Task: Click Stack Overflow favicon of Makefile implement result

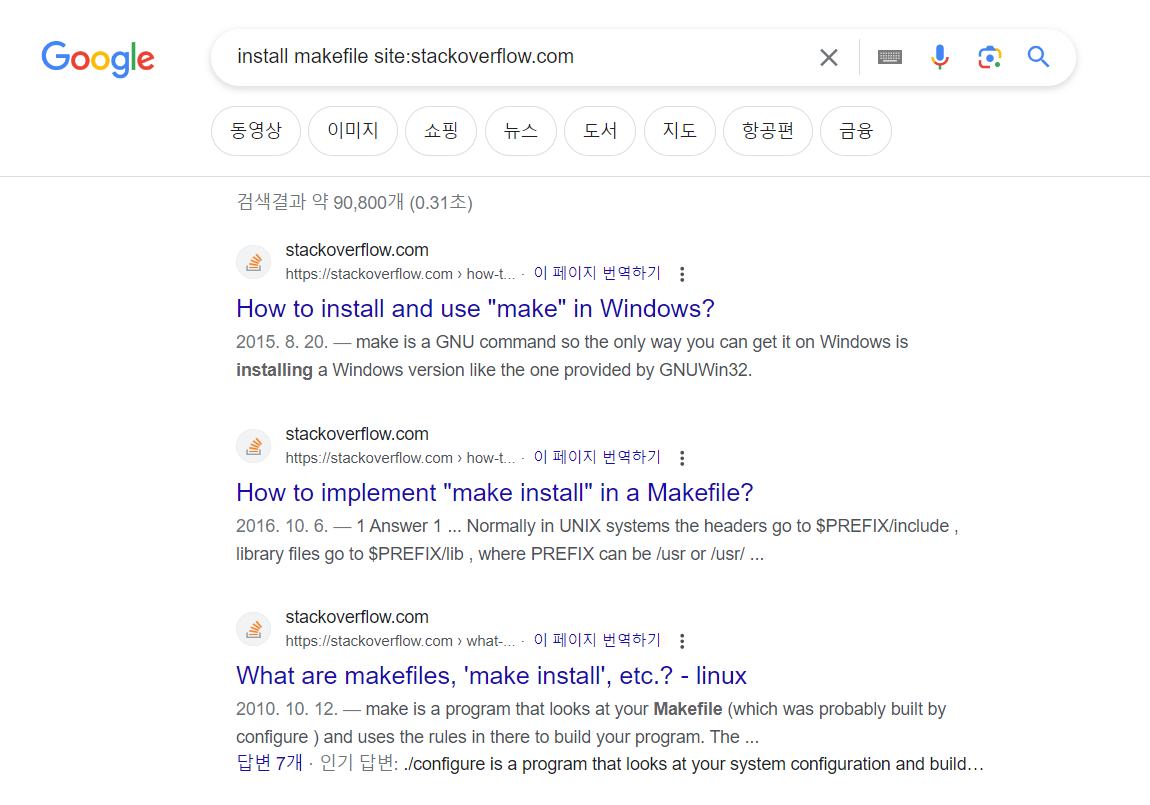Action: coord(254,446)
